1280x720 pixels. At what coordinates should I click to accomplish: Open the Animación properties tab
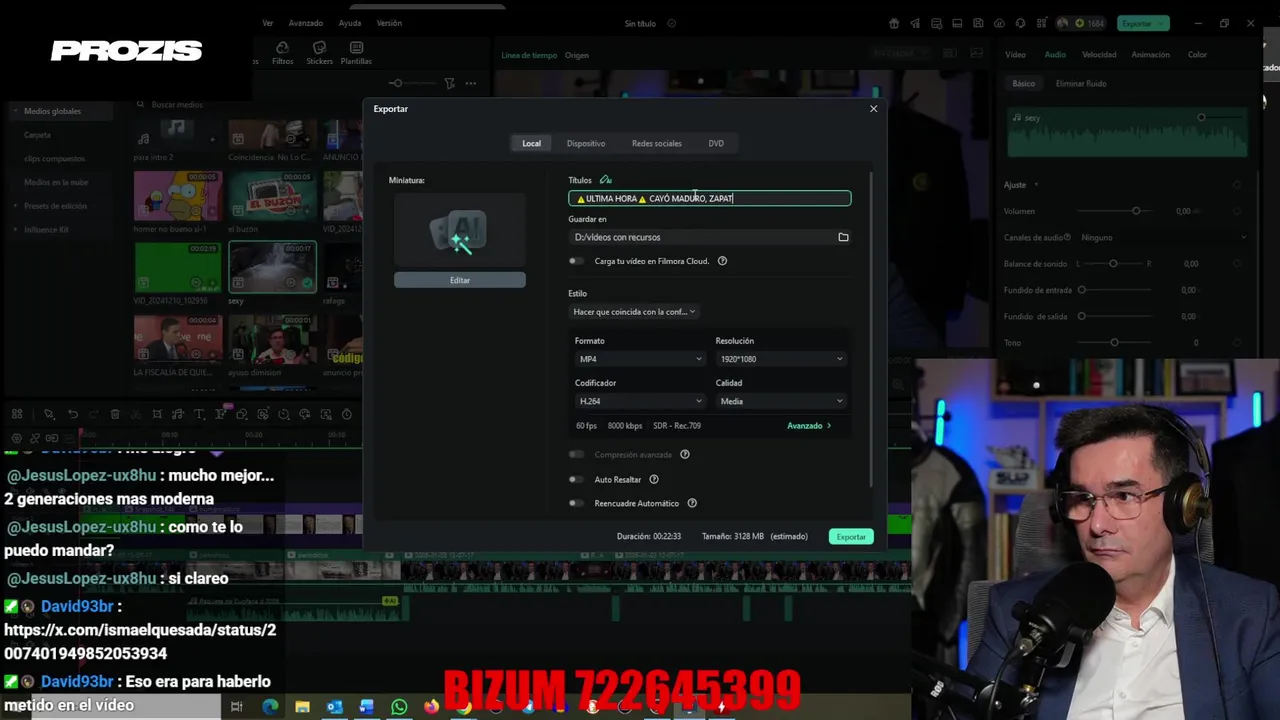click(1150, 55)
